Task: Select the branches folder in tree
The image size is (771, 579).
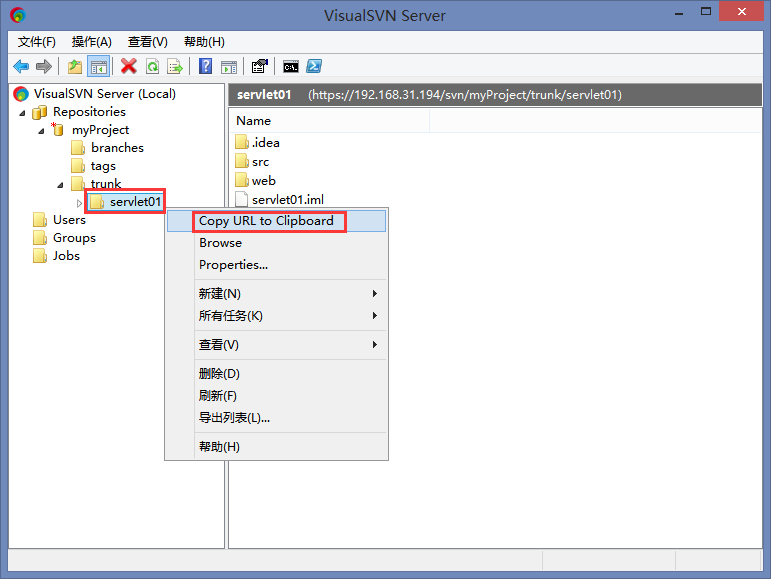Action: (x=117, y=147)
